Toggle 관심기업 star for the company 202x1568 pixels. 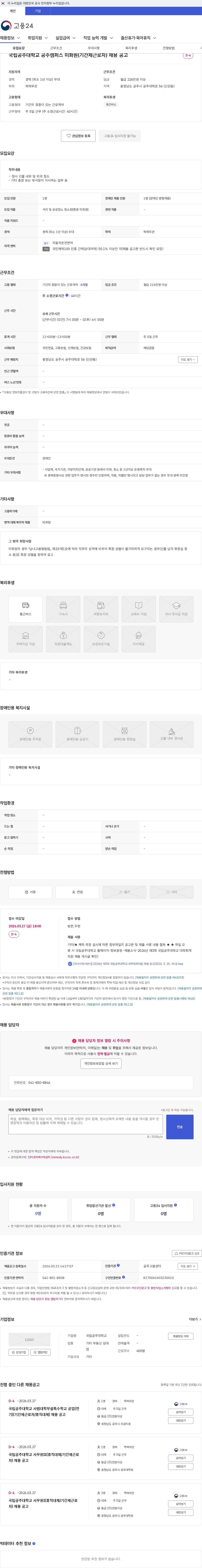19,1352
